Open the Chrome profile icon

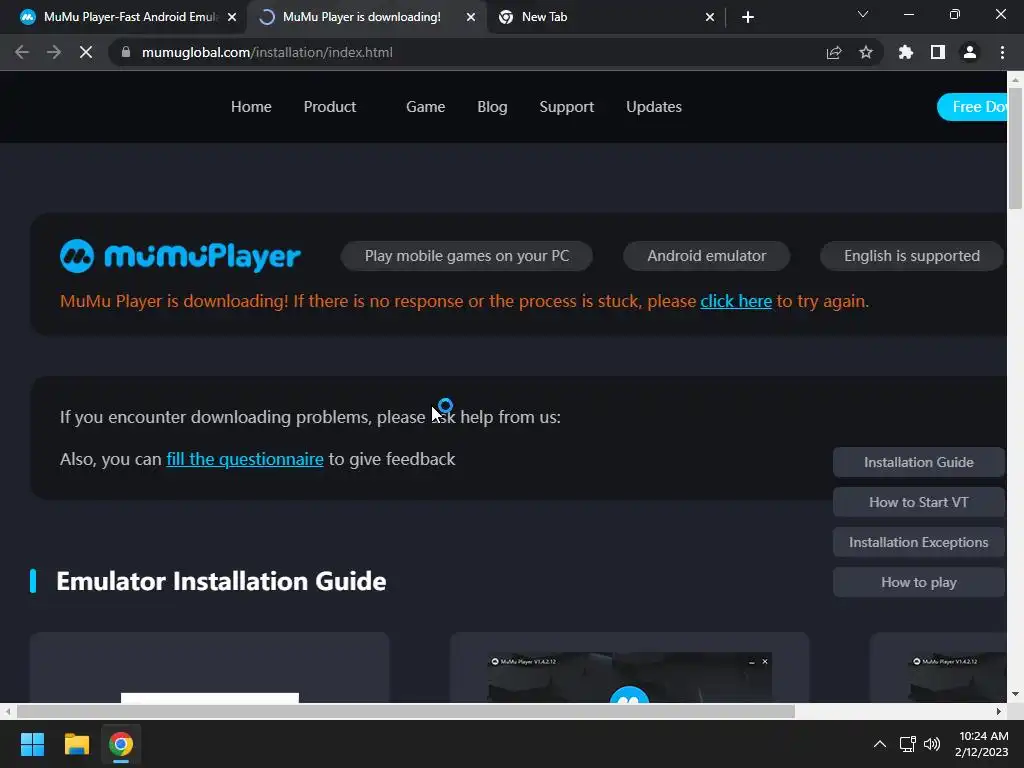(970, 52)
